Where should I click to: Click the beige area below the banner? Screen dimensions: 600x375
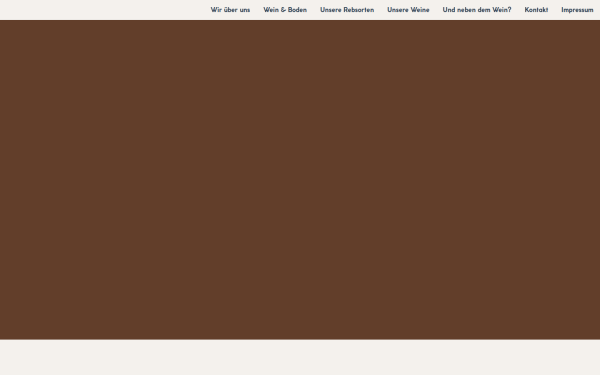coord(300,357)
